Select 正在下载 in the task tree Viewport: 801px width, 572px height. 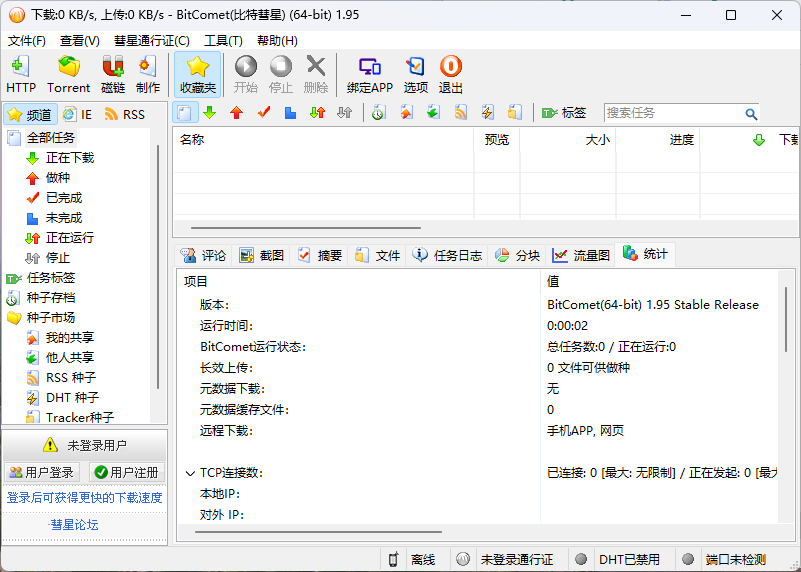point(70,158)
